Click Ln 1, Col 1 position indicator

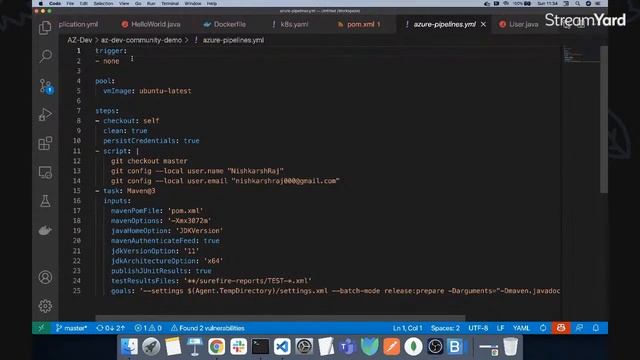point(407,328)
